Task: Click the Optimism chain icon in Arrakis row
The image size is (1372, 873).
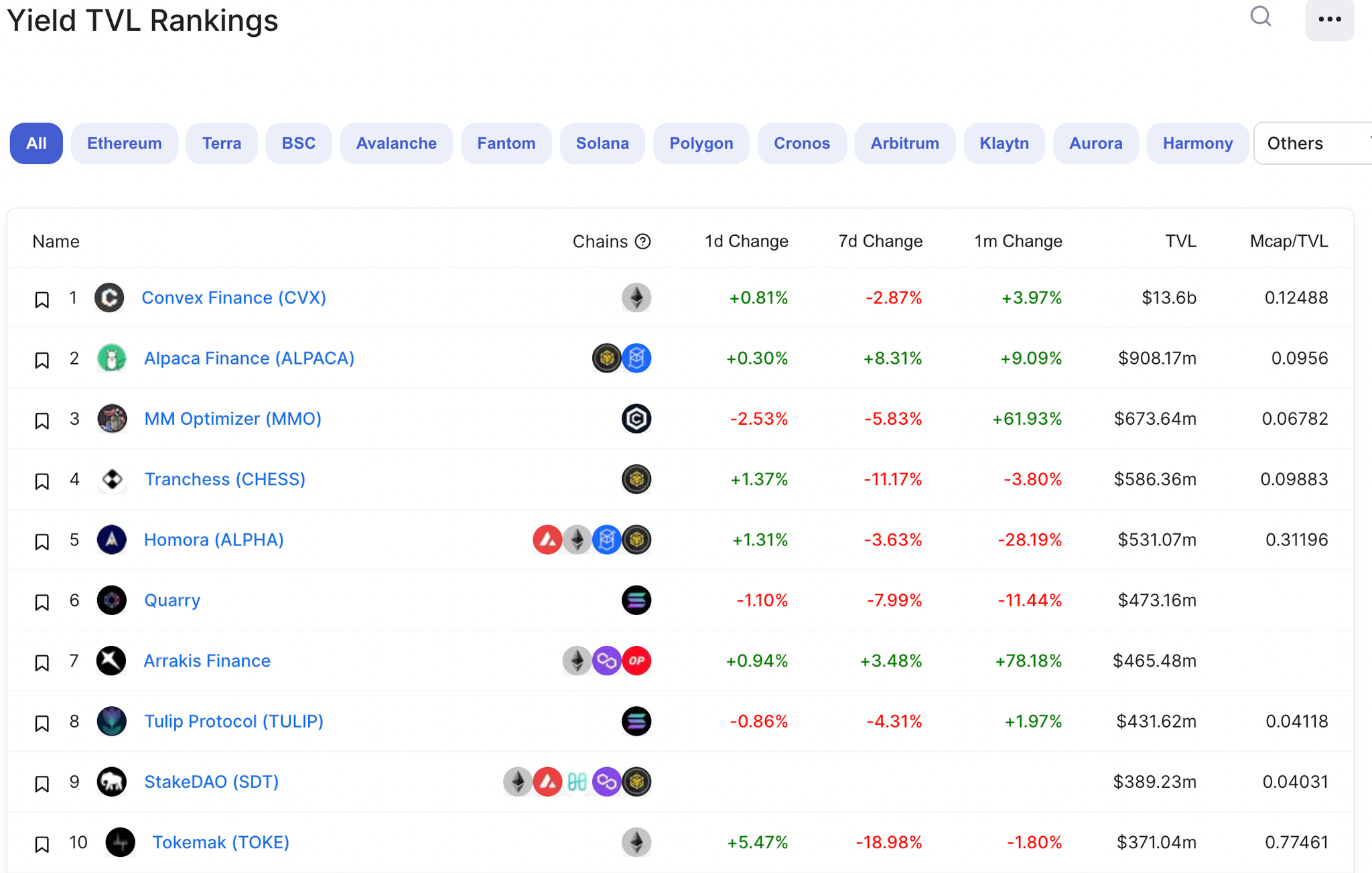Action: click(x=636, y=661)
